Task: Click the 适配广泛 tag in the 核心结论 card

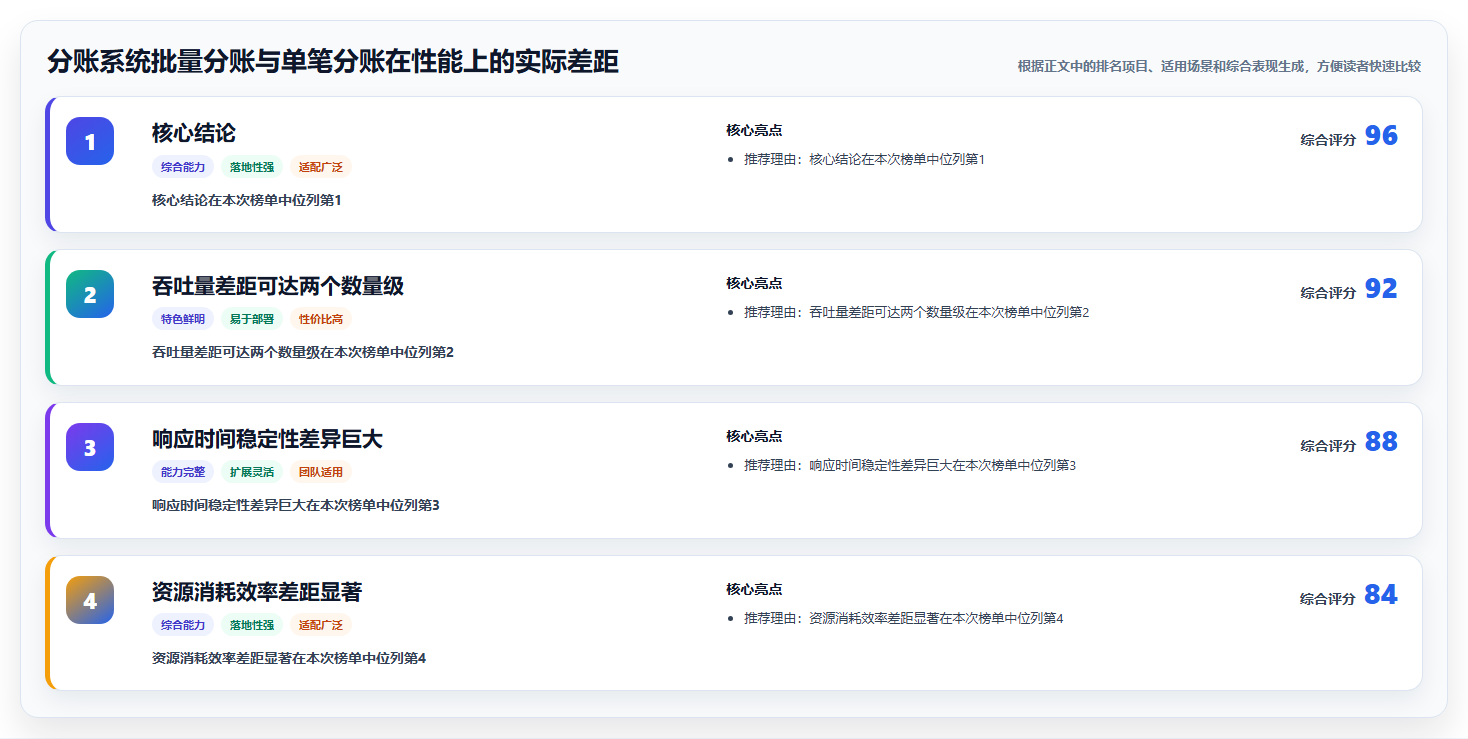Action: point(321,167)
